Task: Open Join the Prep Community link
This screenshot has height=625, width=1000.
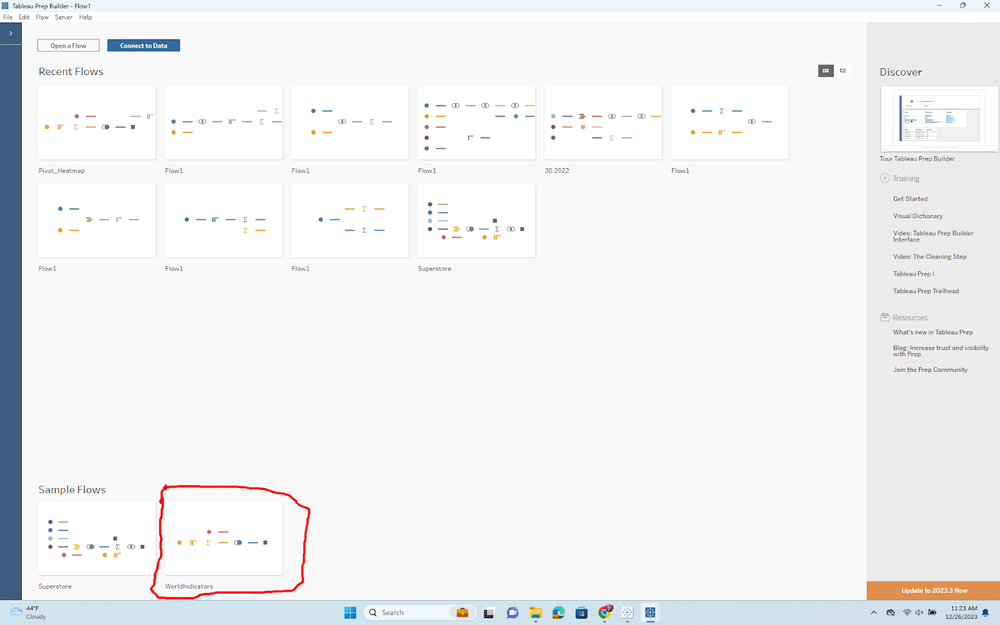Action: tap(930, 370)
